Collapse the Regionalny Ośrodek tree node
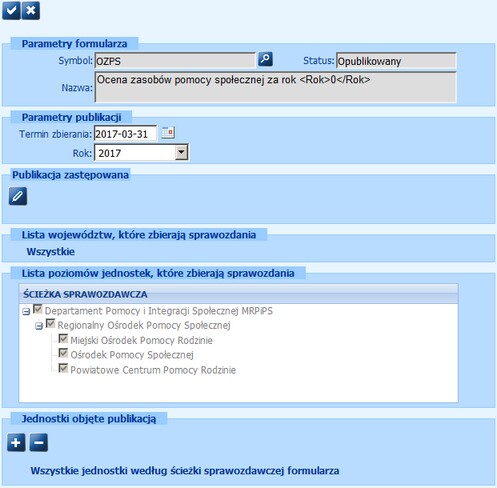The height and width of the screenshot is (488, 497). pyautogui.click(x=39, y=326)
